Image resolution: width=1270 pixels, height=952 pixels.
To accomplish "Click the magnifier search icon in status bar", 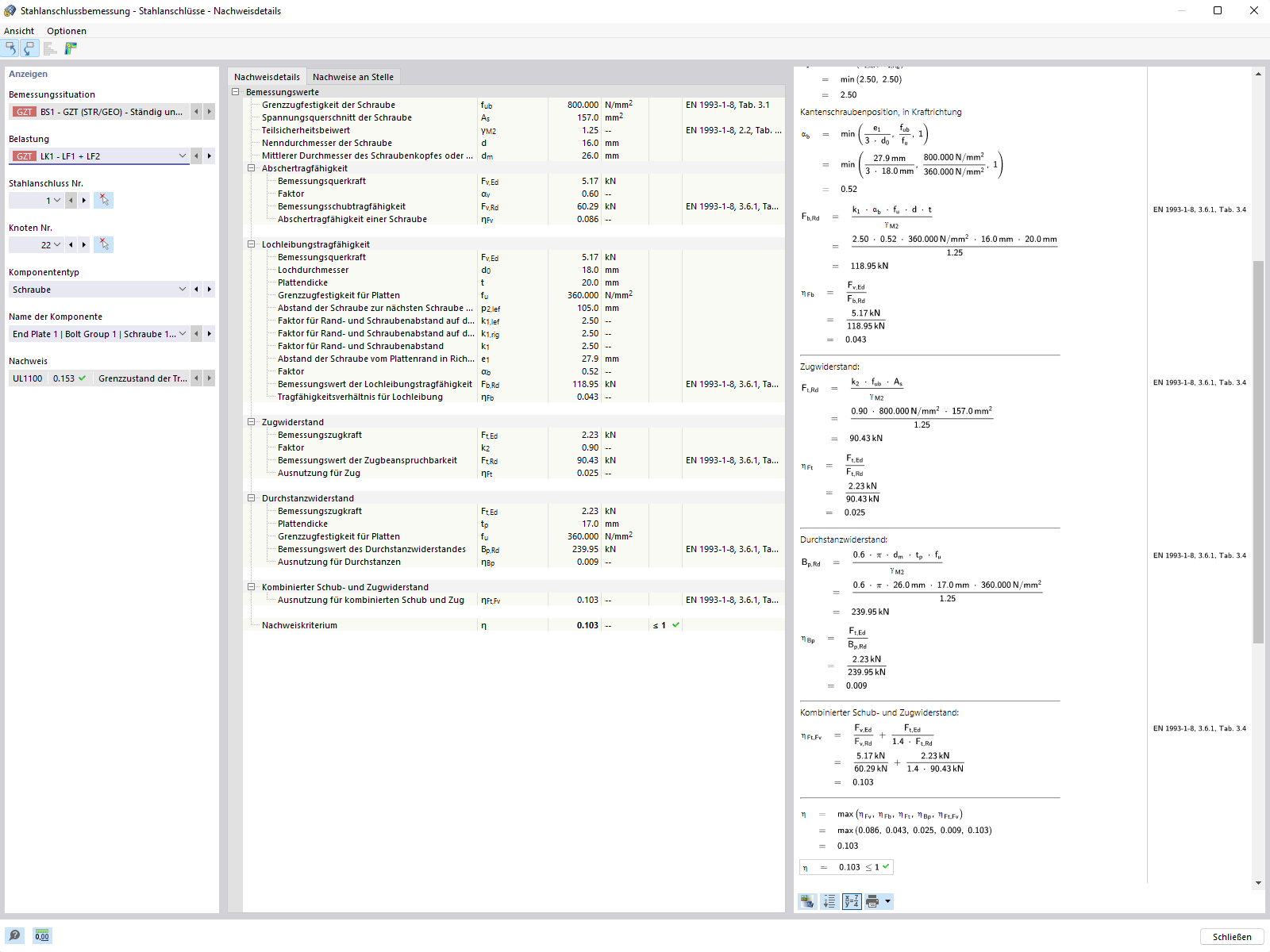I will [x=14, y=935].
